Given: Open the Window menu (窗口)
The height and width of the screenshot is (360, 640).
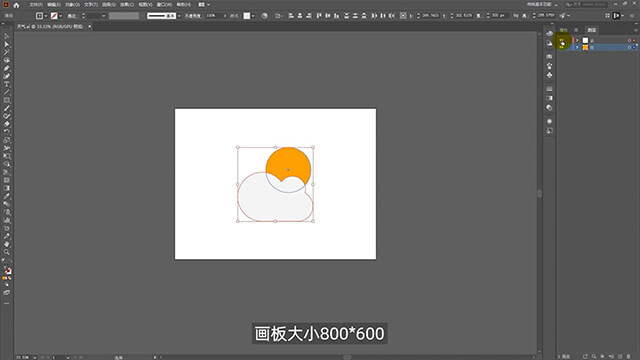Looking at the screenshot, I should pos(164,4).
